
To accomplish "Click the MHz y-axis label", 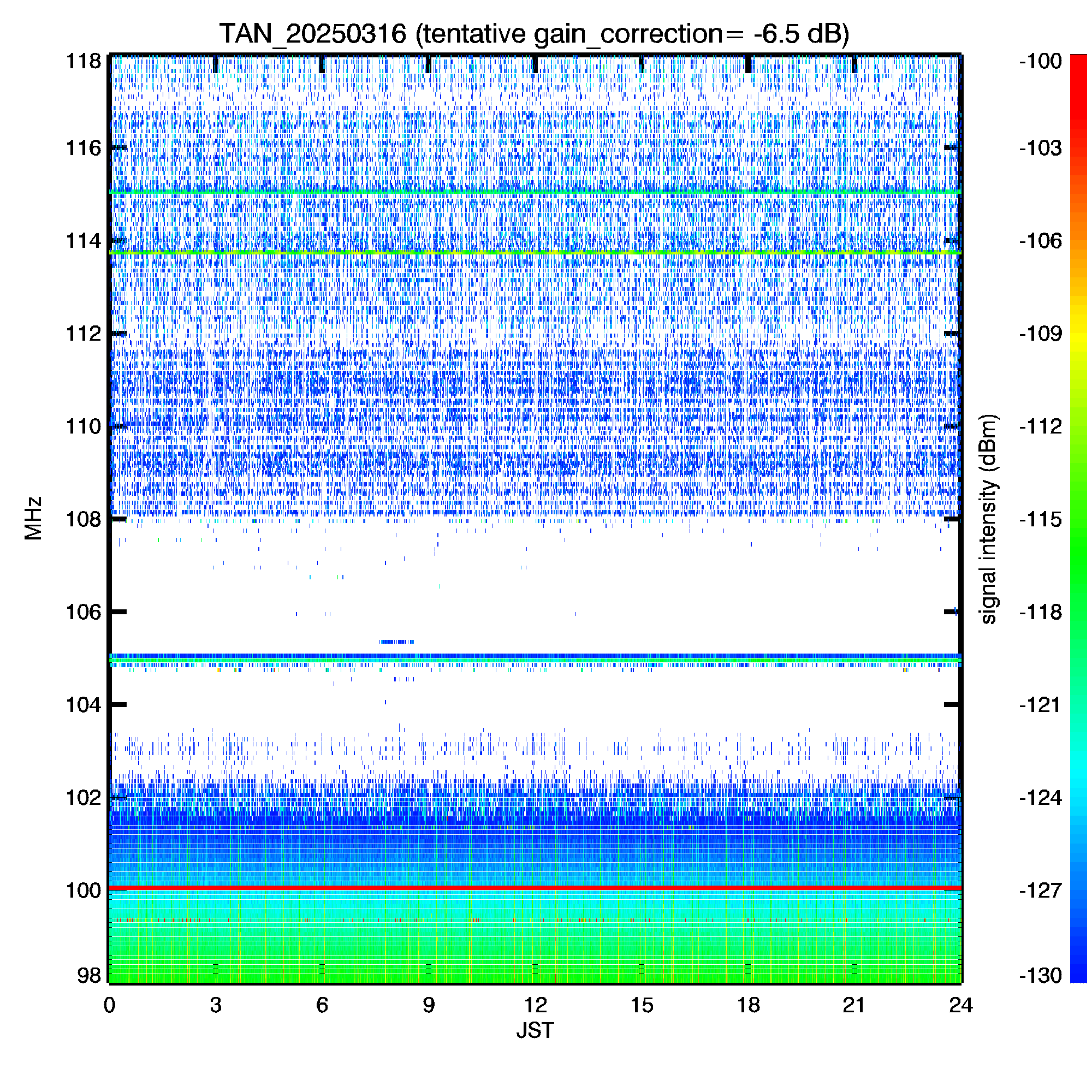I will (x=33, y=518).
